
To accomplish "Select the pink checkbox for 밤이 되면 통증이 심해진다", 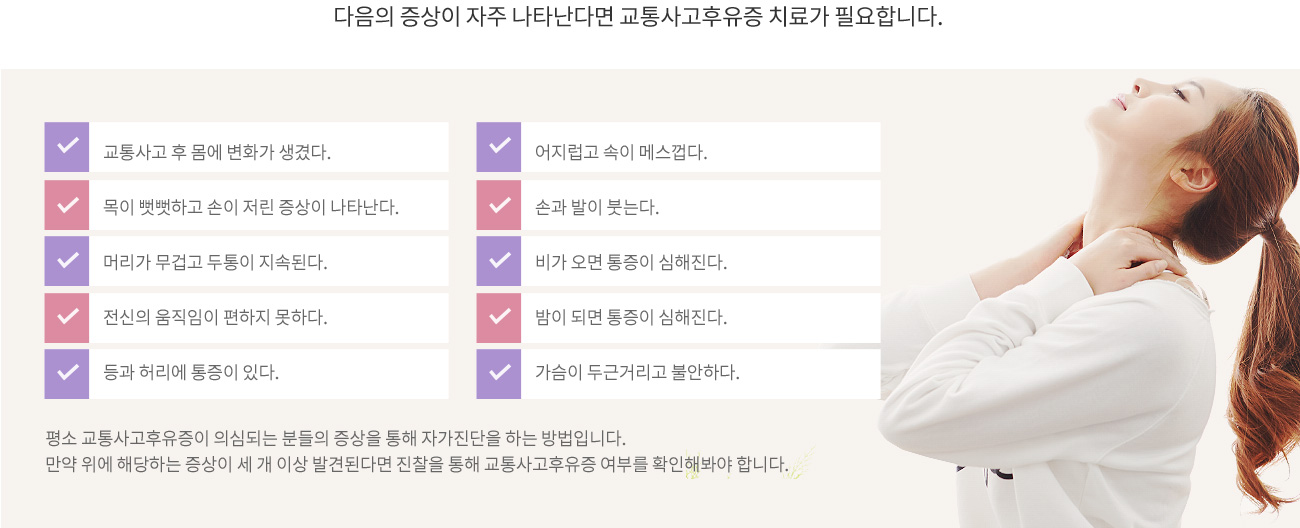I will tap(499, 318).
